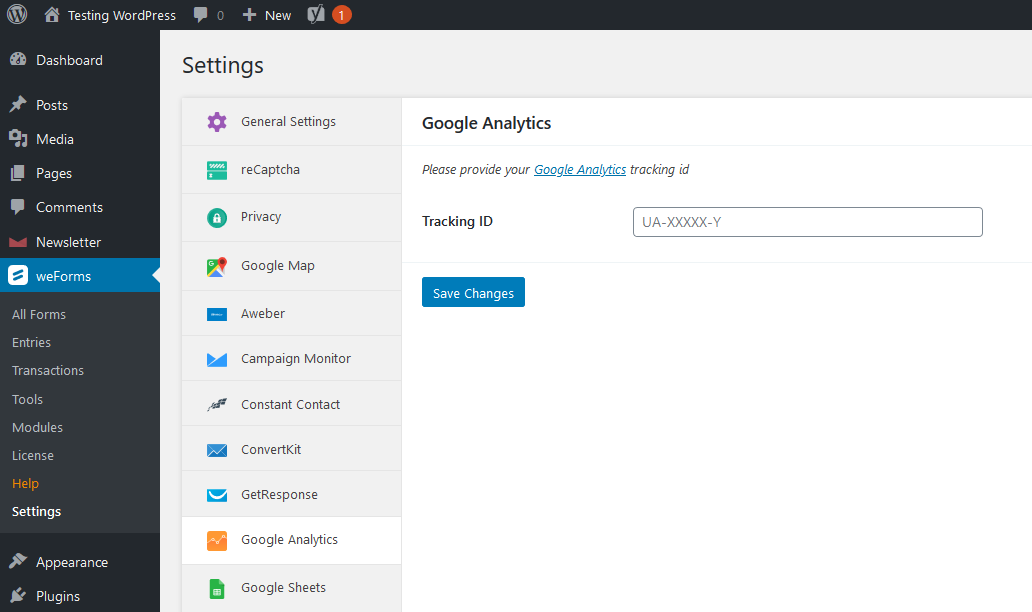Click the WordPress logo in the admin bar
This screenshot has height=612, width=1032.
coord(16,14)
